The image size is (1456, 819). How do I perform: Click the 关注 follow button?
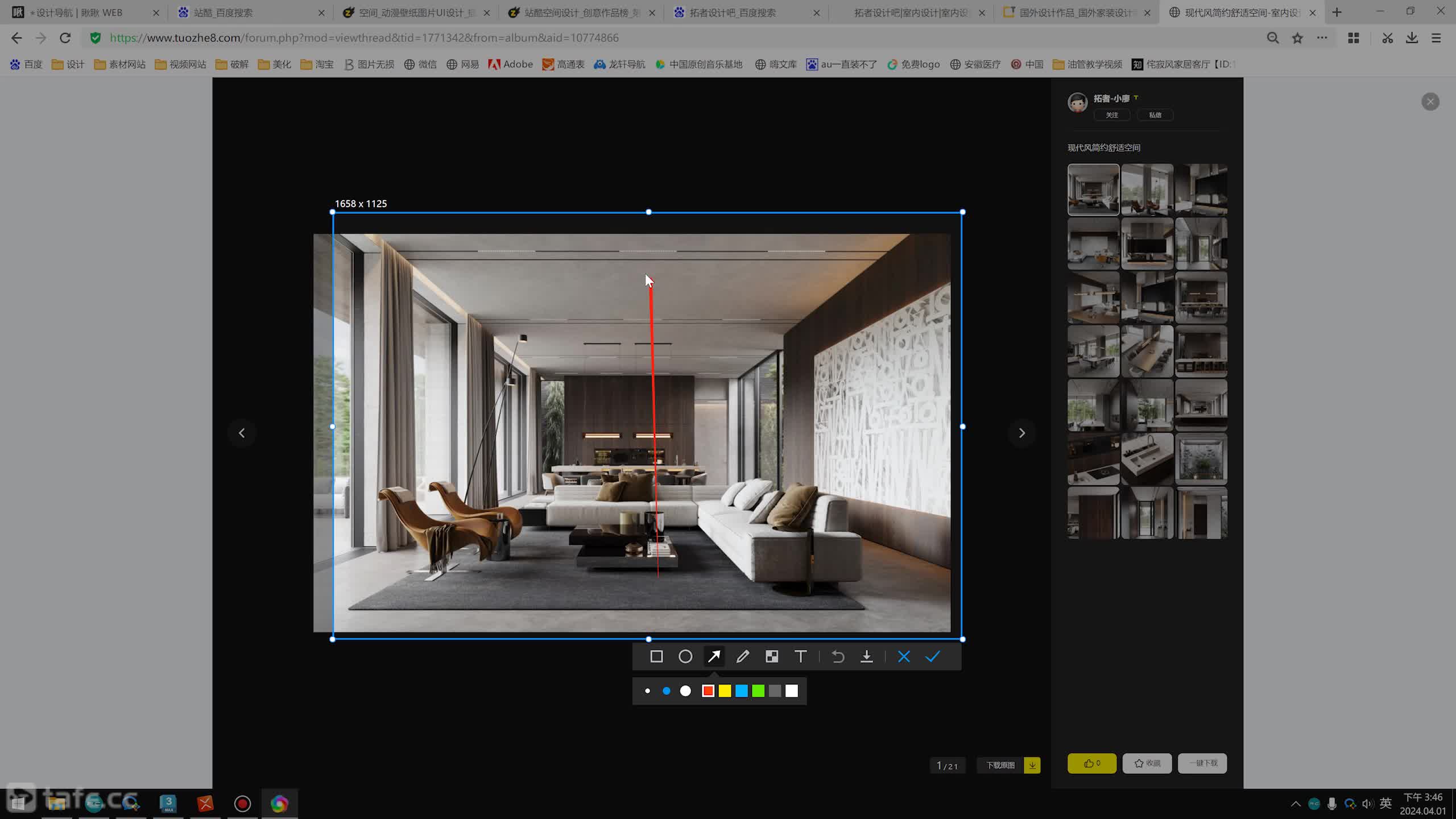[1112, 115]
